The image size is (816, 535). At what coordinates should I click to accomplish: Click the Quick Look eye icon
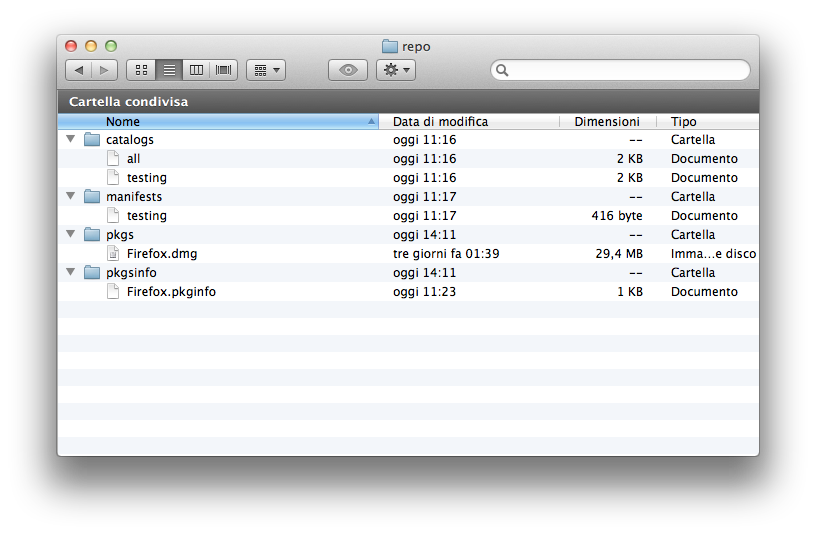[x=348, y=70]
